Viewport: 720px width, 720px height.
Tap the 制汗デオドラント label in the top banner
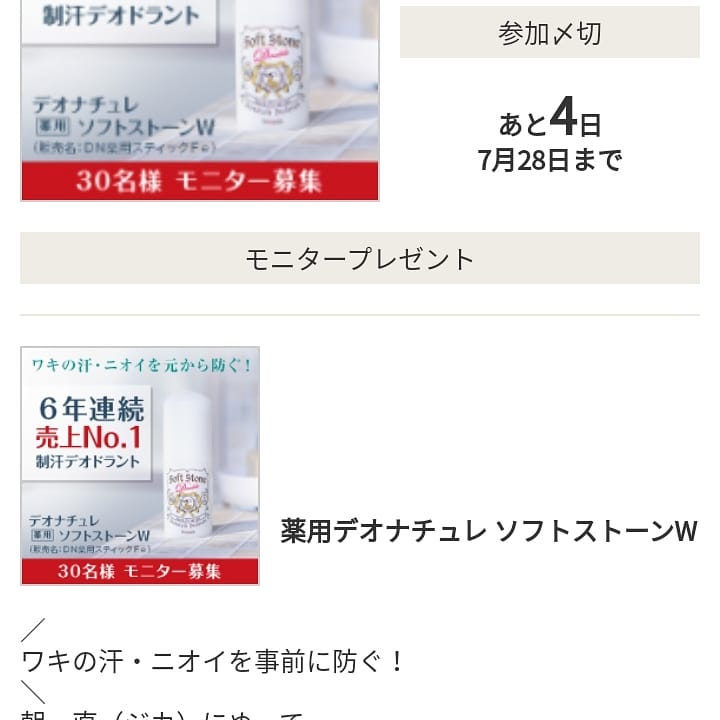tap(121, 16)
